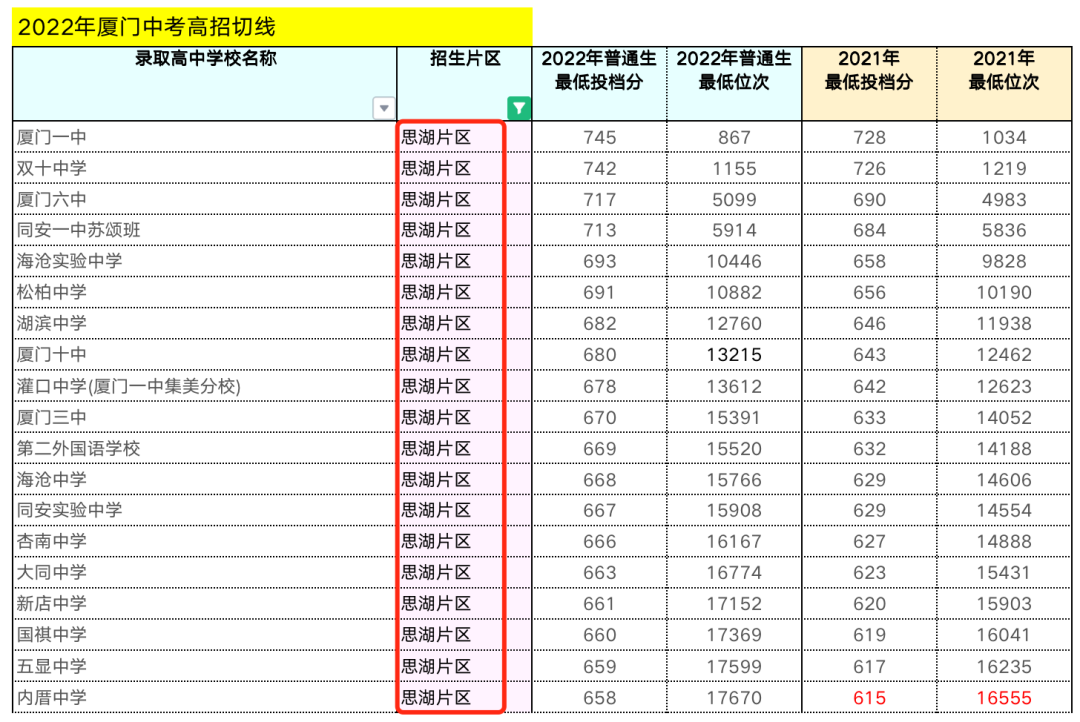
Task: Select the 2021年最低投档分 header
Action: tap(869, 84)
